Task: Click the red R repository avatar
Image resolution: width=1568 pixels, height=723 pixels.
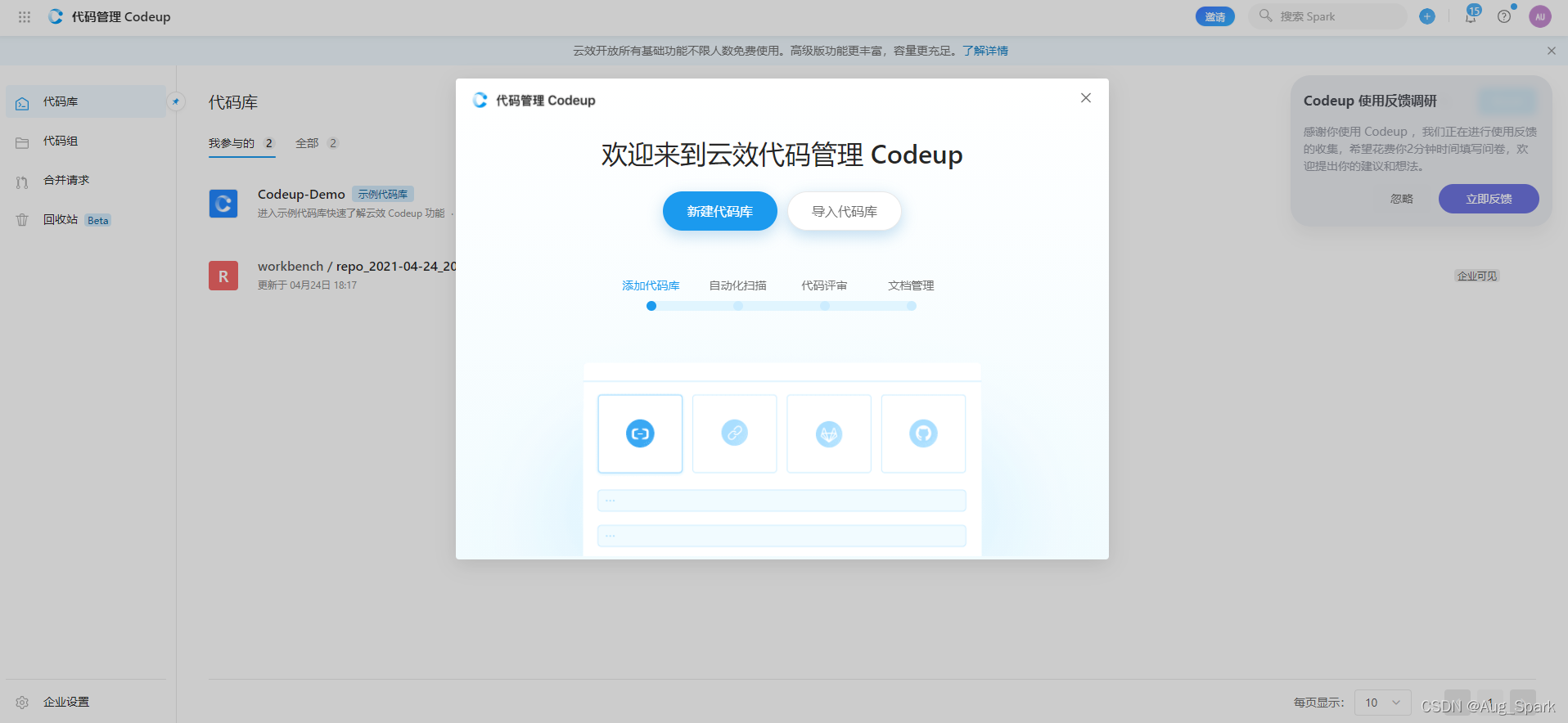Action: (x=223, y=276)
